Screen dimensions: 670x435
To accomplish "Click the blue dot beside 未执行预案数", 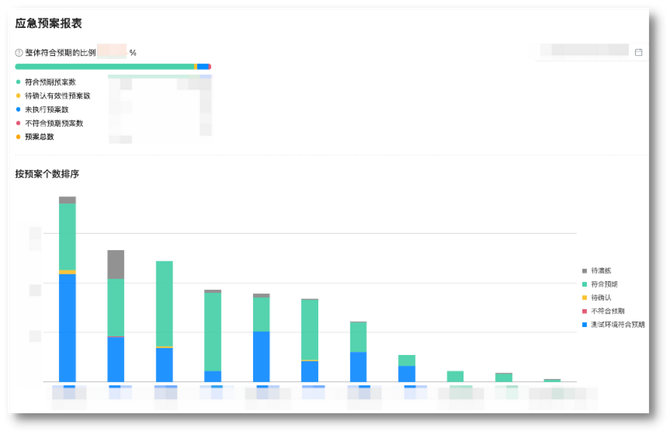I will 18,109.
